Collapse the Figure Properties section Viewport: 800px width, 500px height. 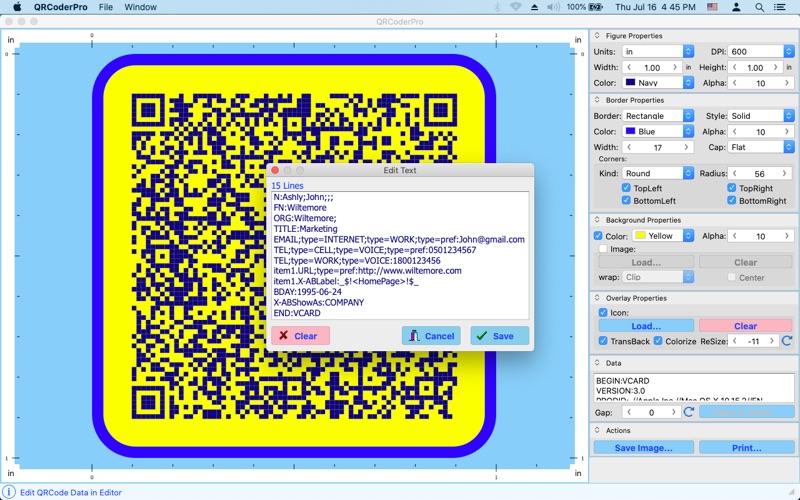(x=597, y=36)
